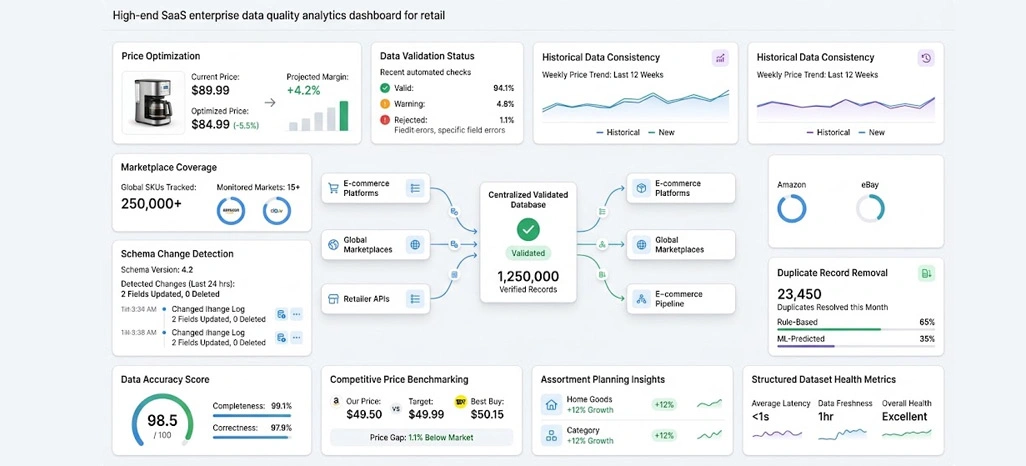Click the E-commerce Pipeline output node
The width and height of the screenshot is (1026, 466).
[681, 299]
